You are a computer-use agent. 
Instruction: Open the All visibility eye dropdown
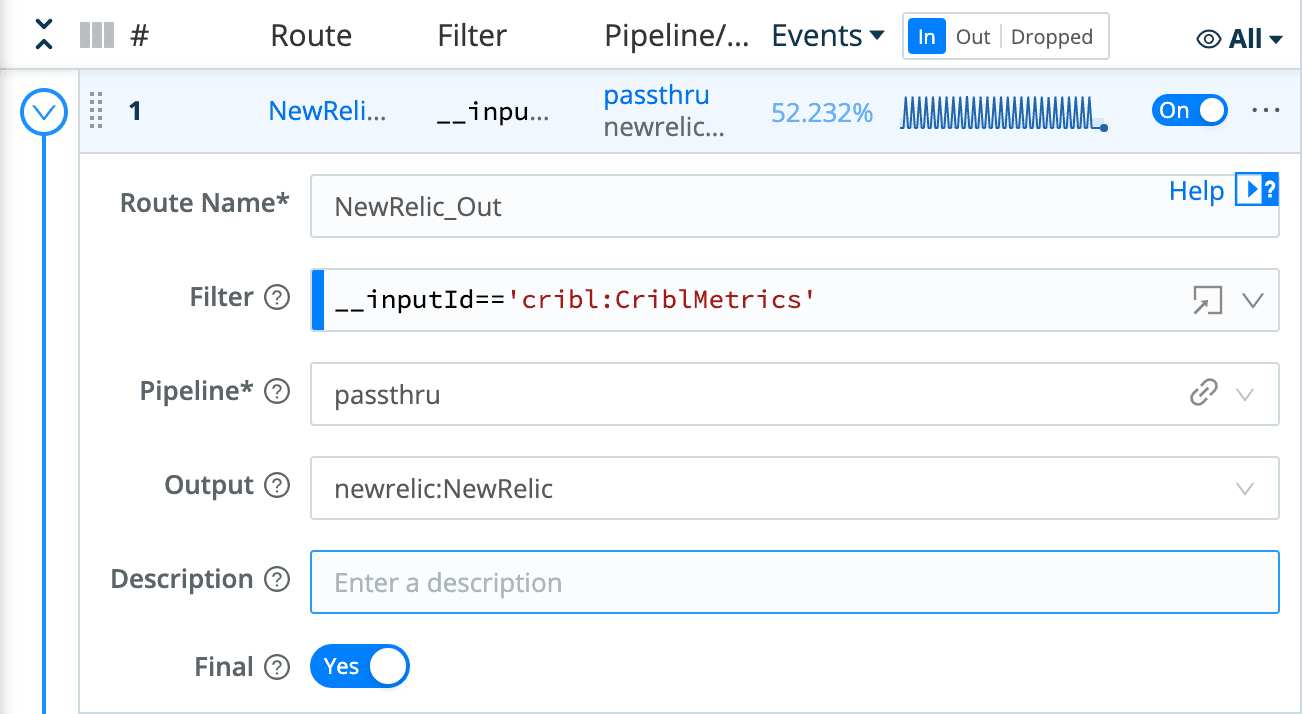tap(1240, 39)
